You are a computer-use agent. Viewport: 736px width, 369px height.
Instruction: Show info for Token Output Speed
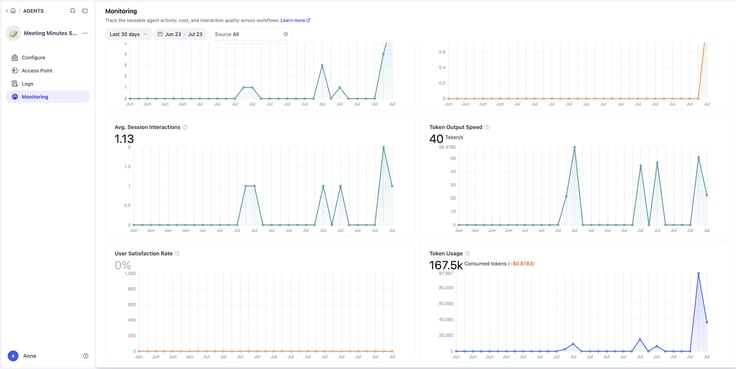point(487,127)
